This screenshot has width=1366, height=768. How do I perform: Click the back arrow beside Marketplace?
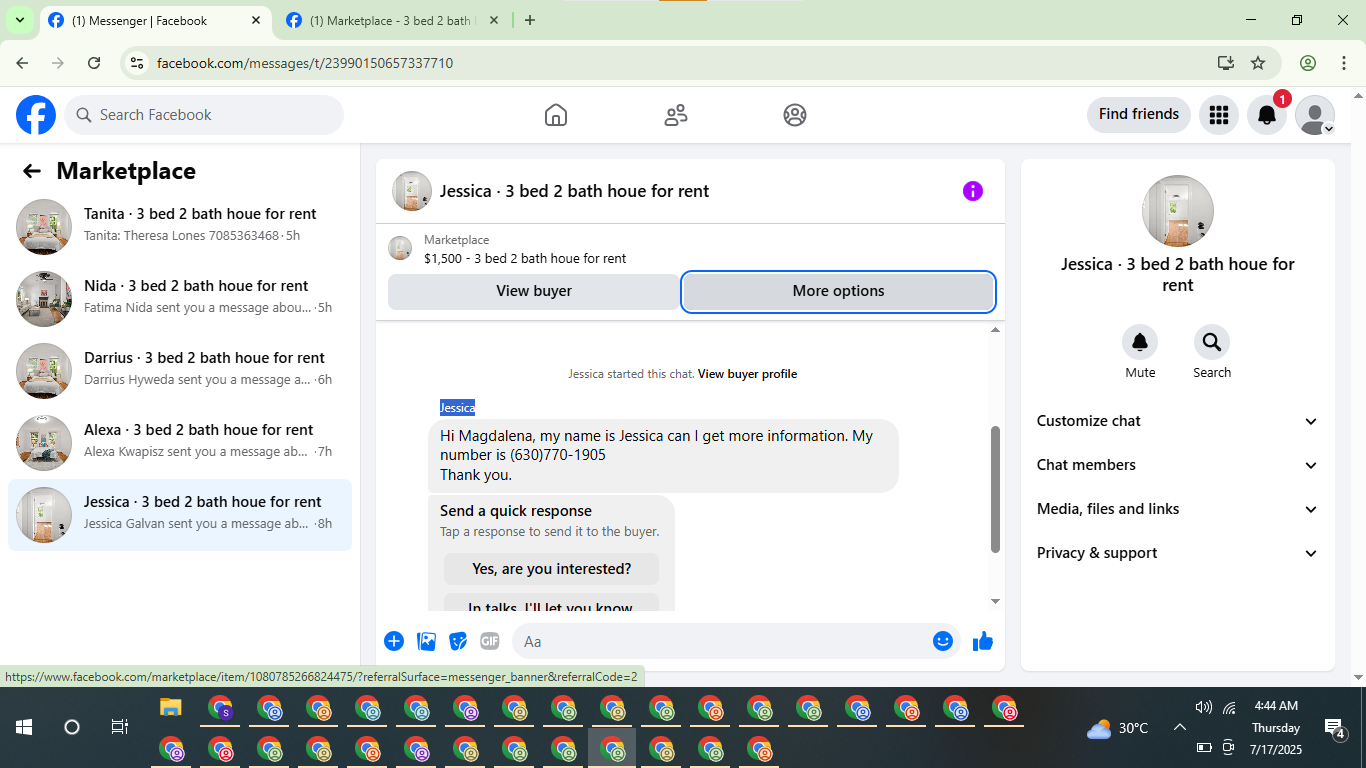pos(32,171)
